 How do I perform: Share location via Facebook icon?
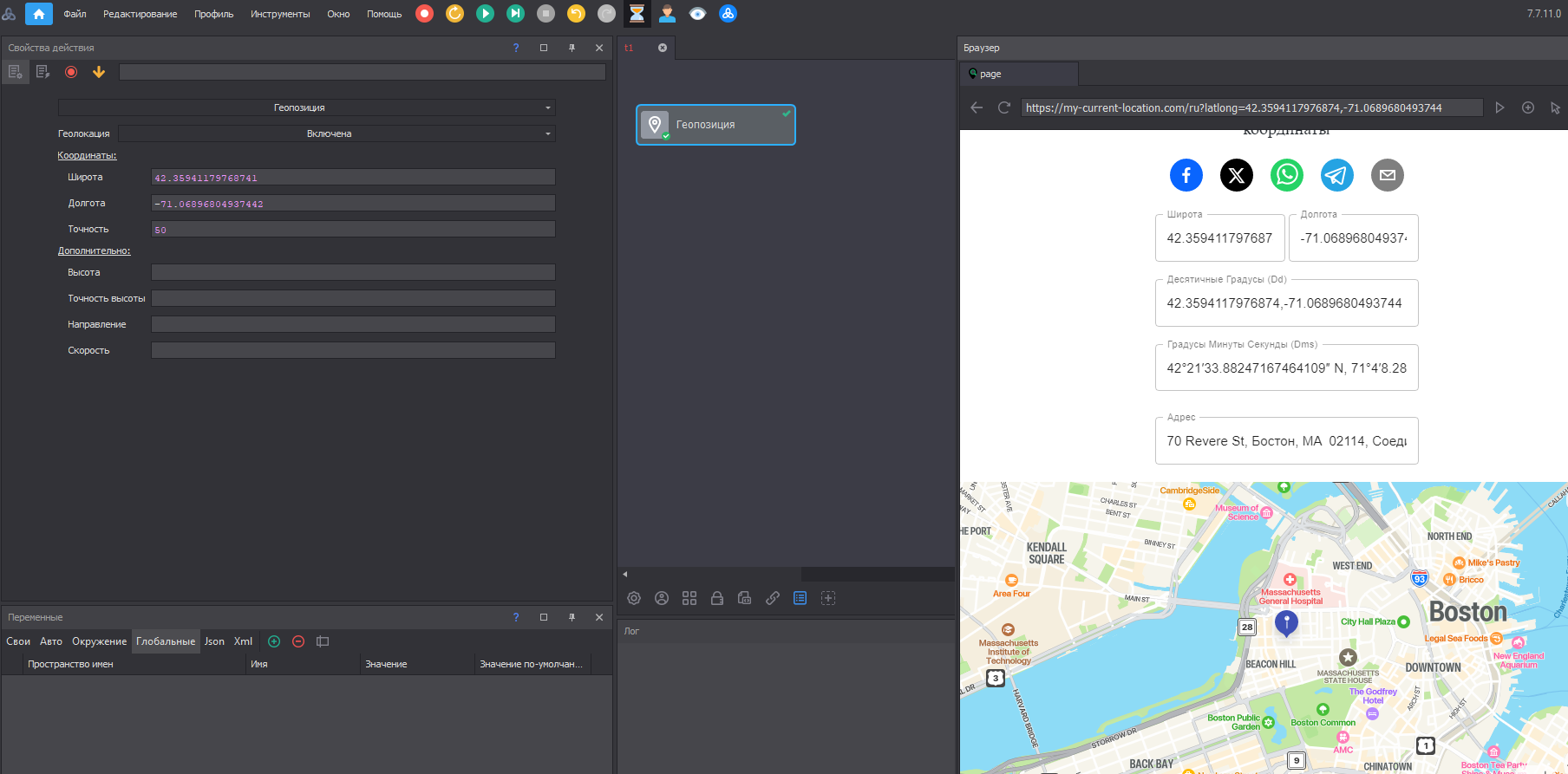coord(1186,175)
